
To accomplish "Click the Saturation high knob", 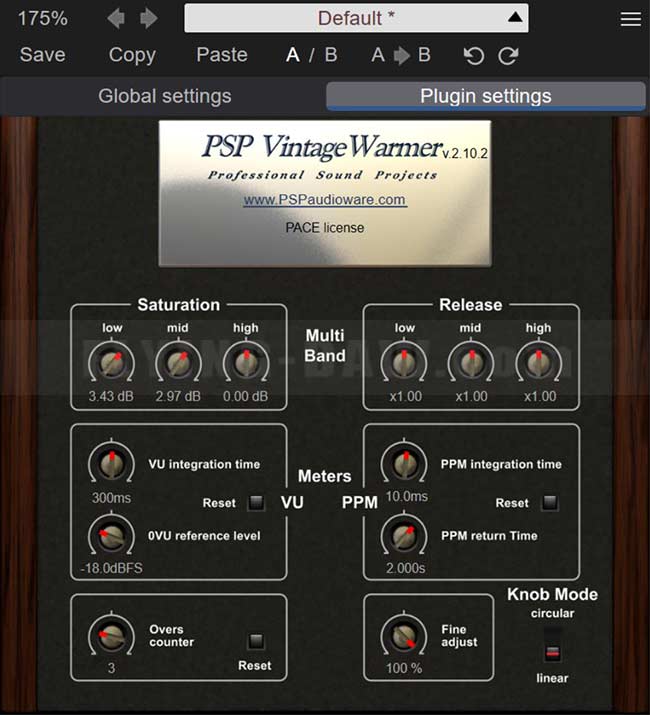I will click(245, 363).
